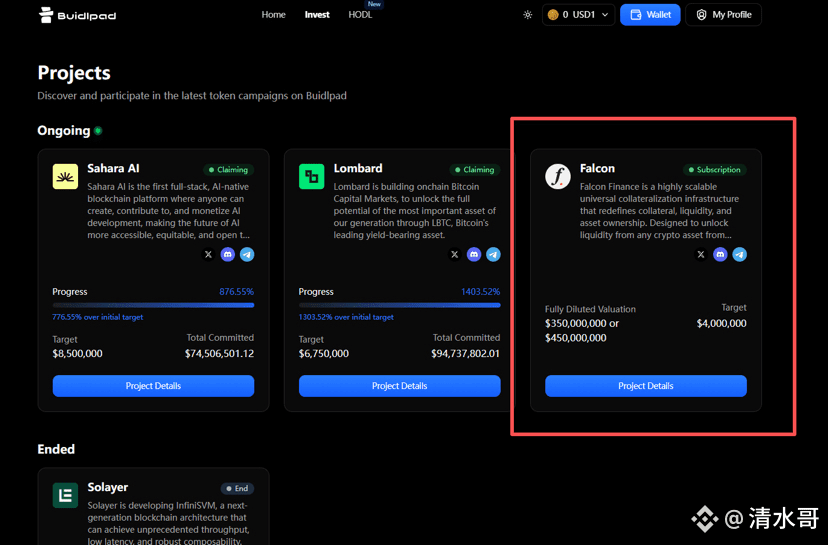Open Lombard's X (Twitter) icon
Screen dimensions: 828x545
tap(455, 255)
